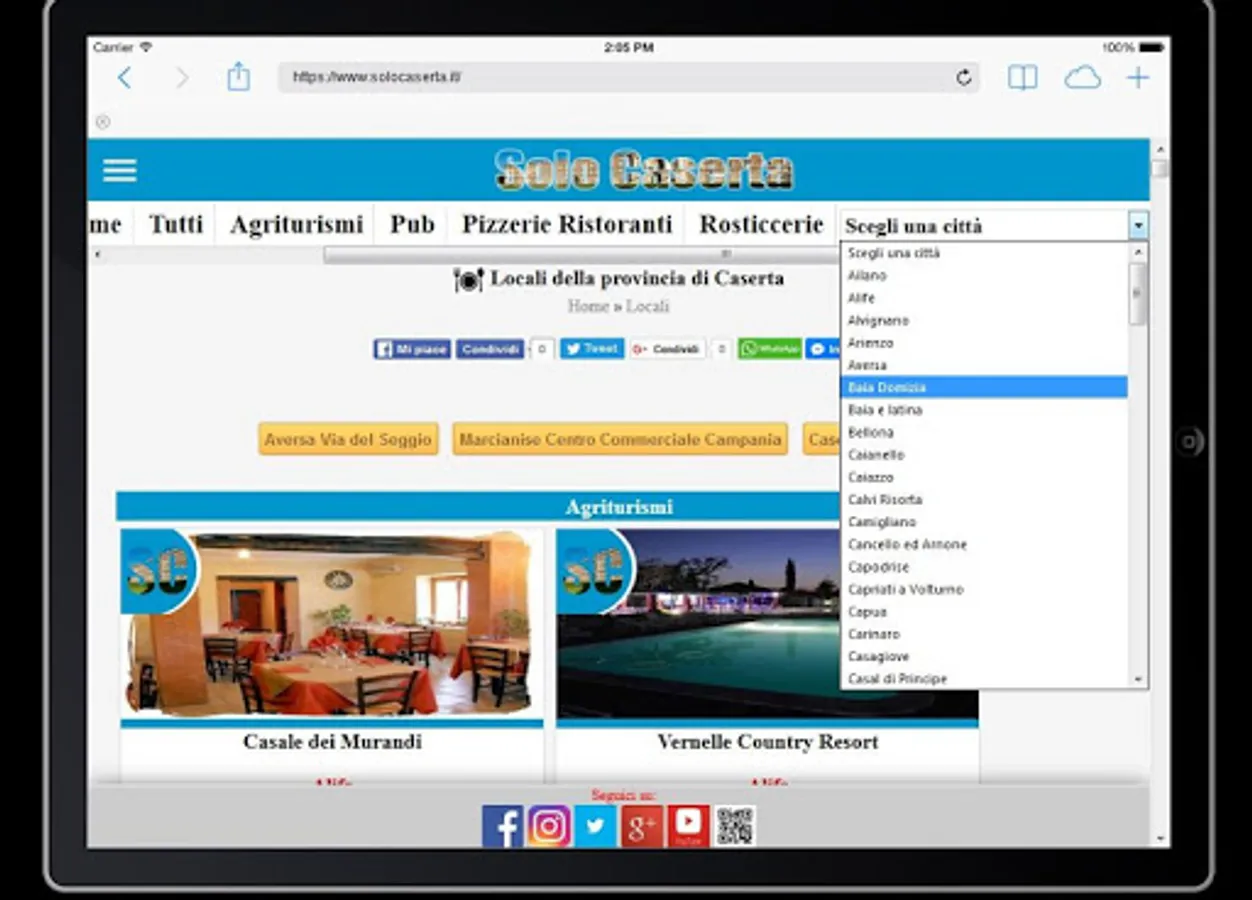The height and width of the screenshot is (900, 1252).
Task: Select the Tutti menu item
Action: [x=176, y=225]
